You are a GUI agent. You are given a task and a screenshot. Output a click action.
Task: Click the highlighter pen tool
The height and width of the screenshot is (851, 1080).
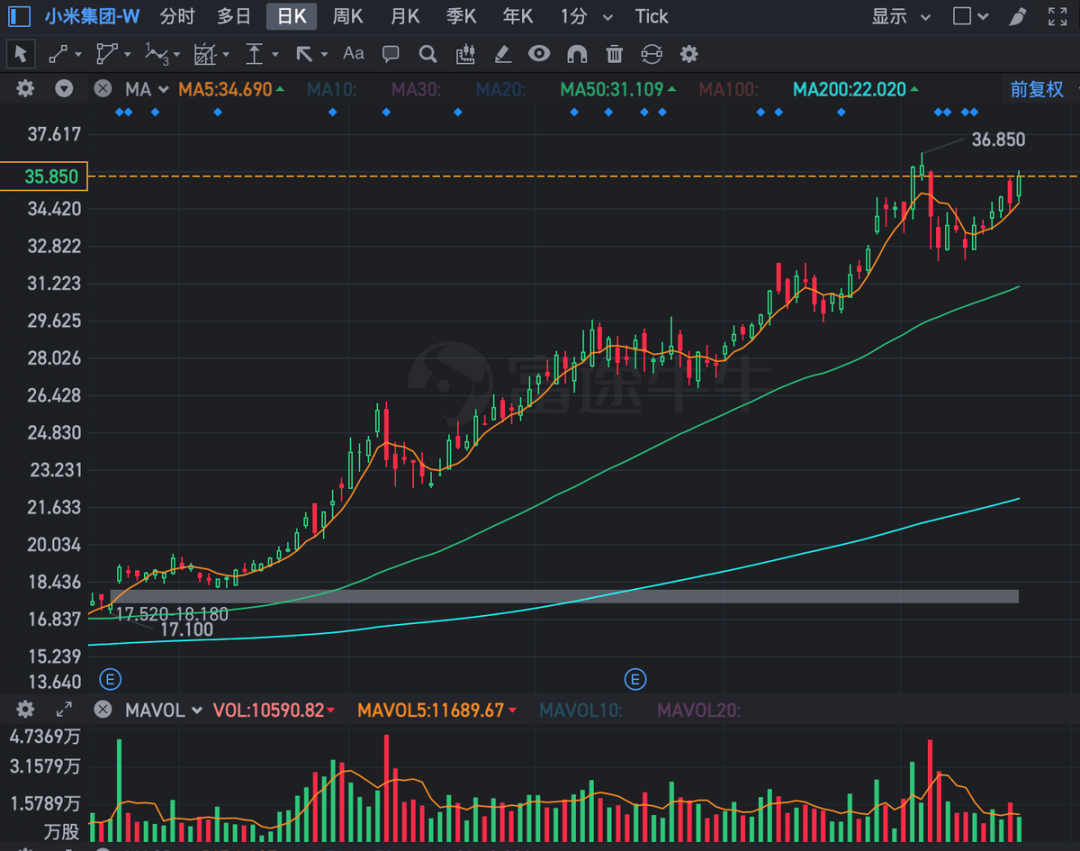click(503, 54)
